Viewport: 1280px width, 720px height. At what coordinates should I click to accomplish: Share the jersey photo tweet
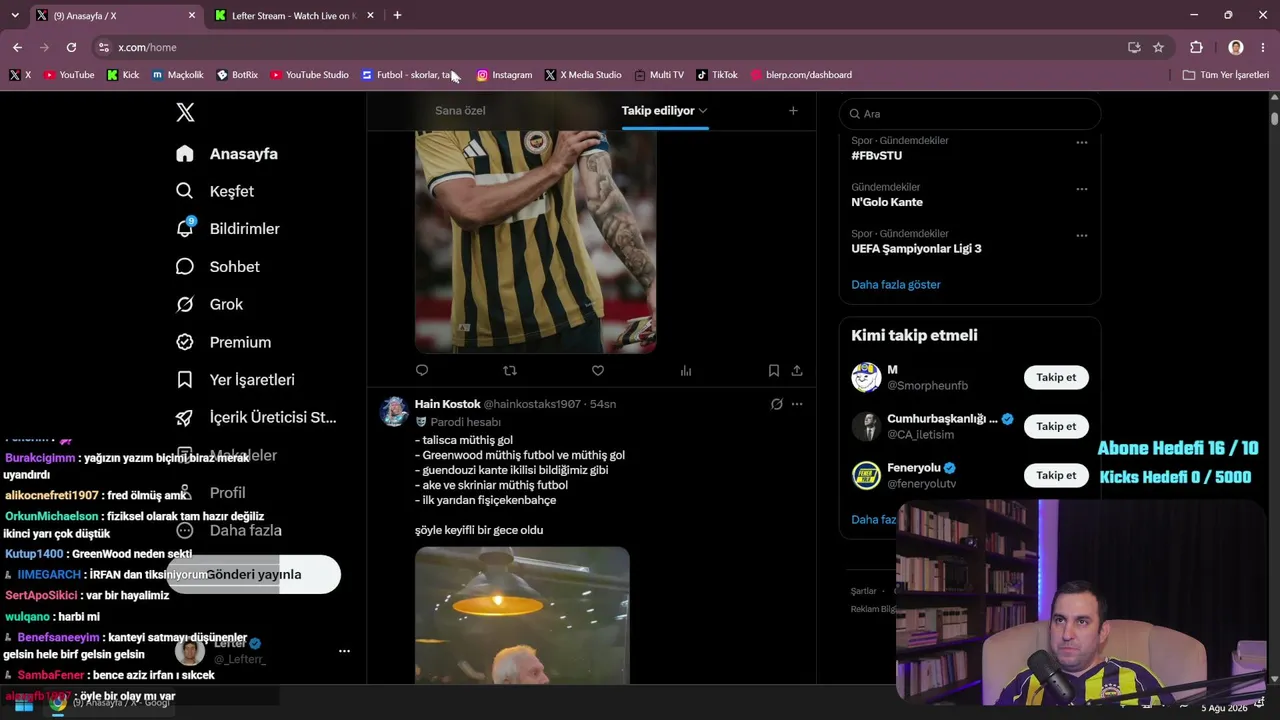click(x=797, y=370)
